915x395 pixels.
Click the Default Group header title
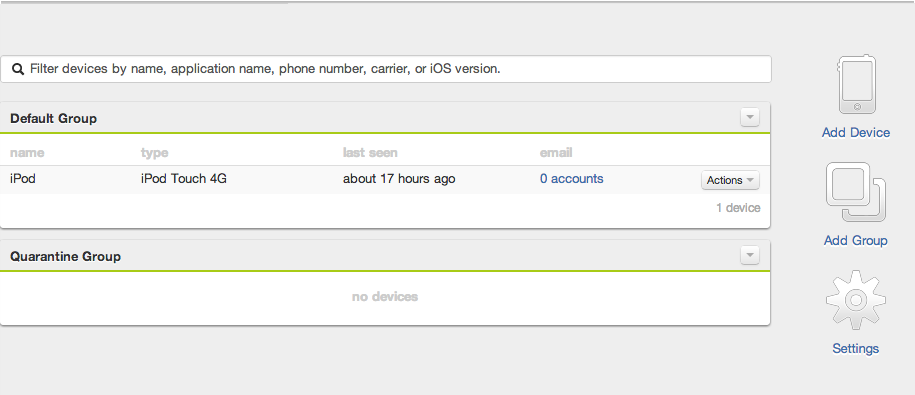(x=53, y=118)
